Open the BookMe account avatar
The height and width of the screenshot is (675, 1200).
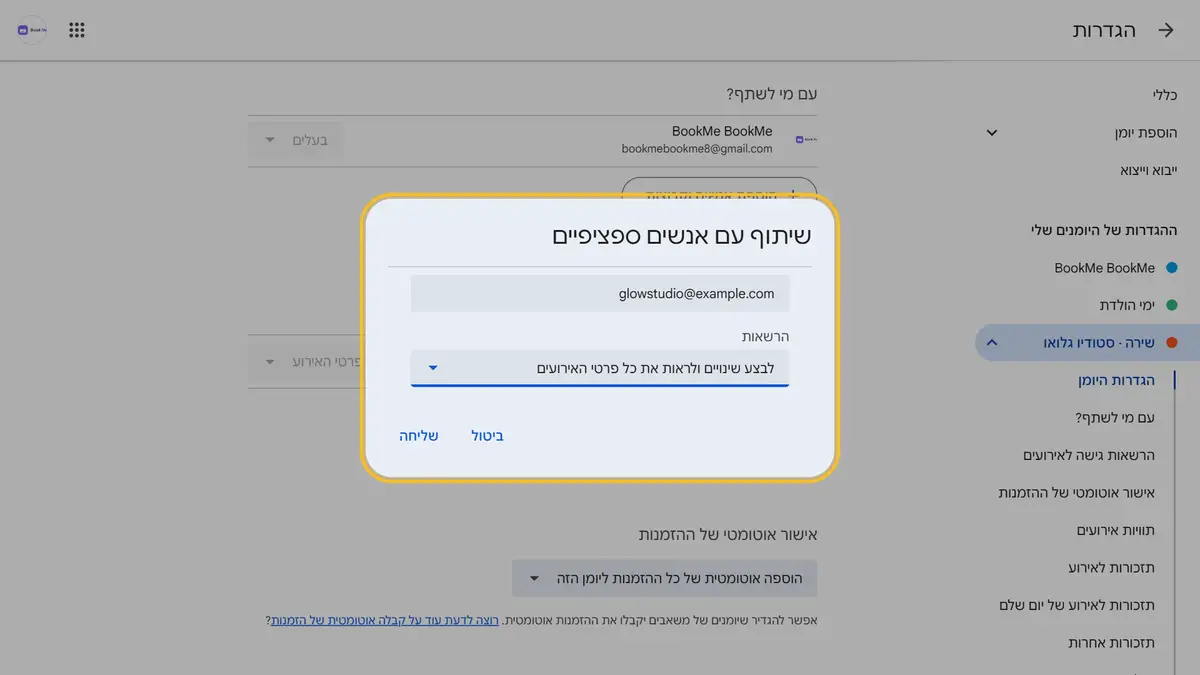[32, 30]
